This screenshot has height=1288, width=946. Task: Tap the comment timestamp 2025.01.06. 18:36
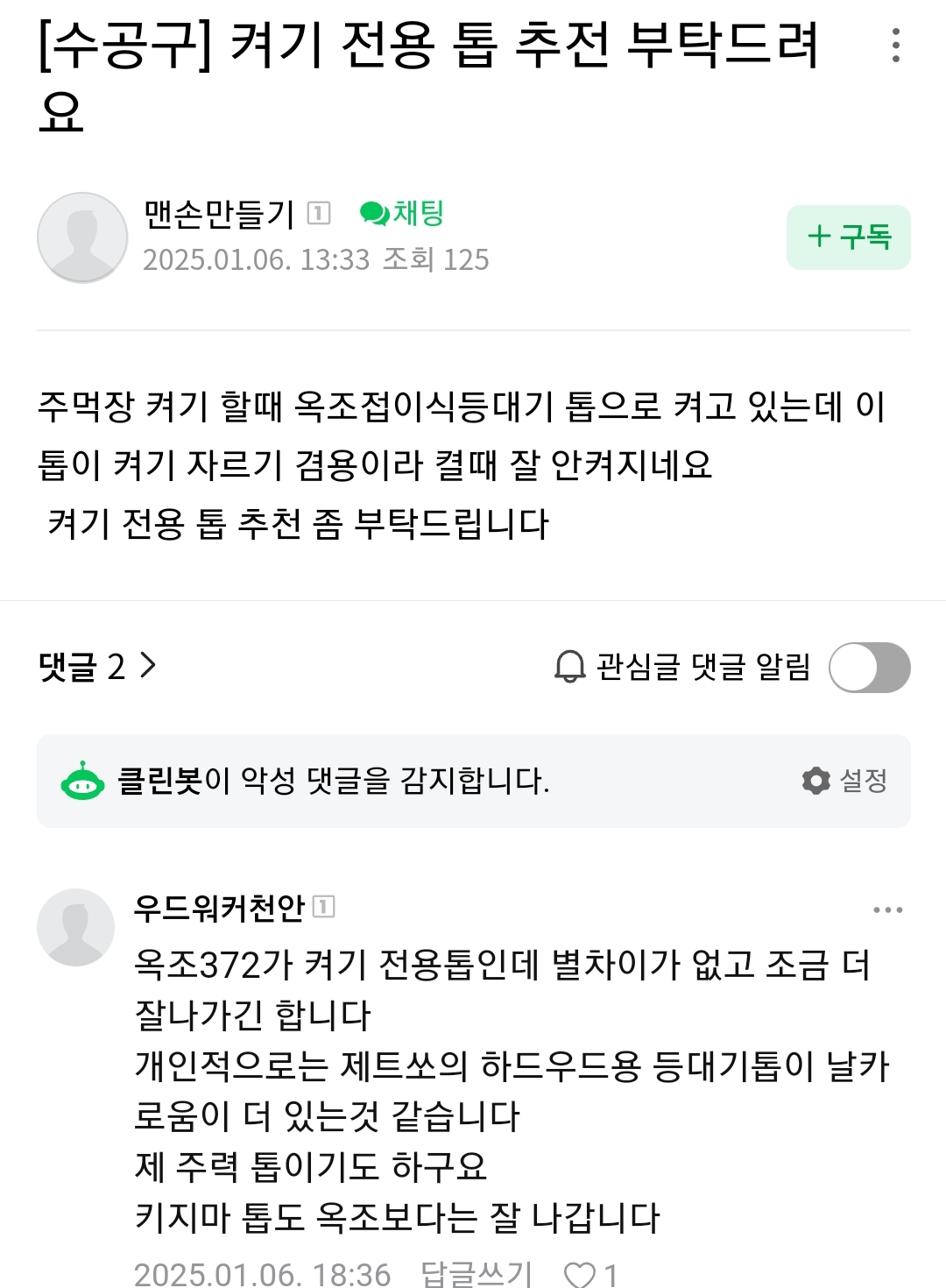(262, 1273)
